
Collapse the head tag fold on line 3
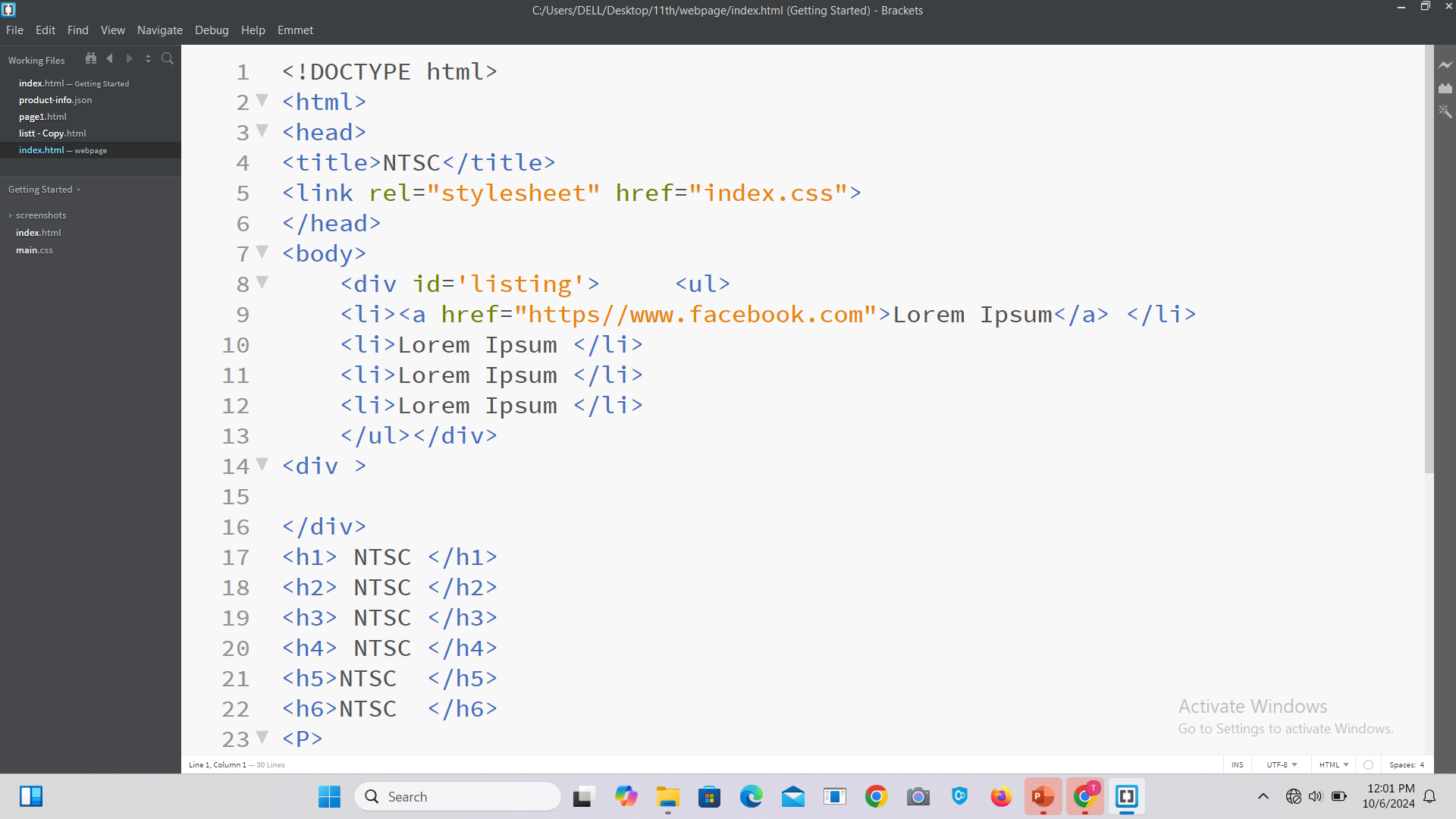pos(262,130)
